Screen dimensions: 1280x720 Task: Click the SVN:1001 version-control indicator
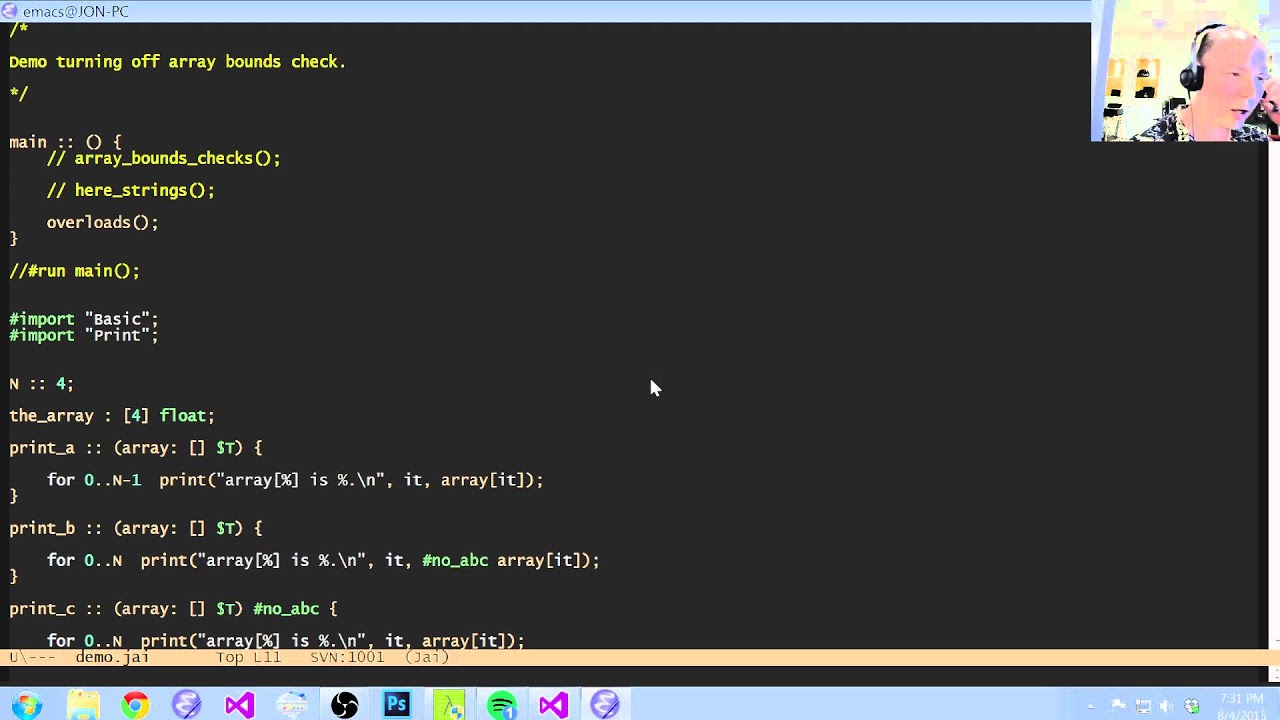[x=347, y=657]
